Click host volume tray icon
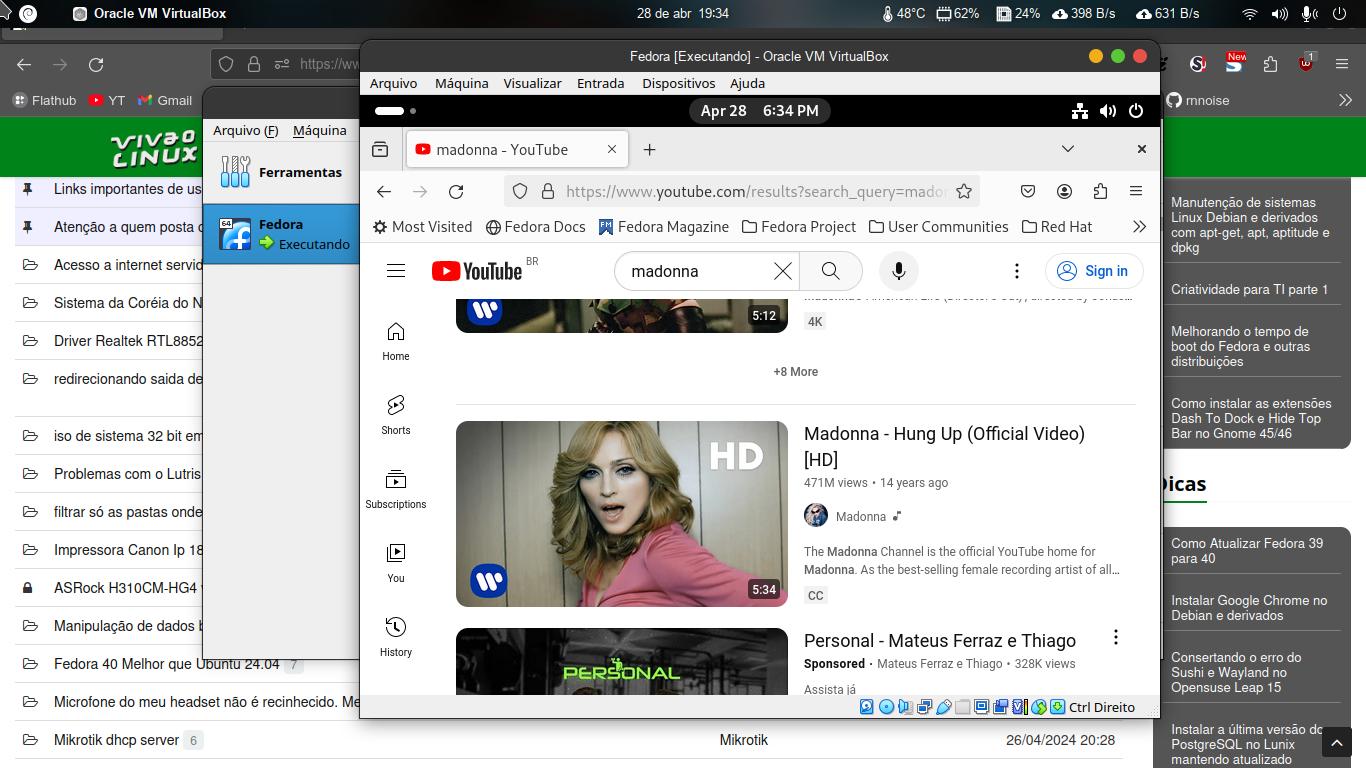Viewport: 1366px width, 768px height. (1279, 14)
